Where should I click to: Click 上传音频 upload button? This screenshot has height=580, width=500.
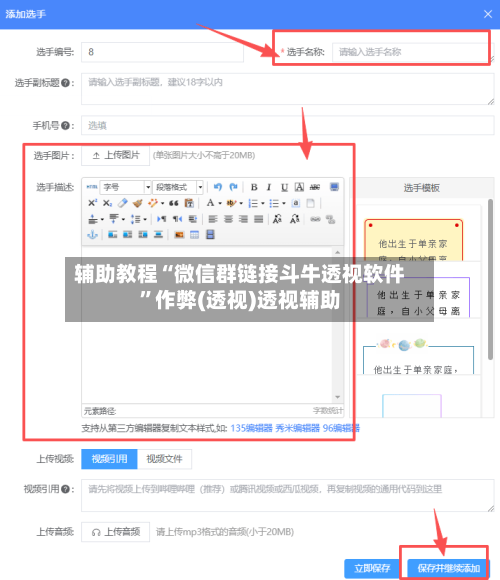click(x=115, y=532)
